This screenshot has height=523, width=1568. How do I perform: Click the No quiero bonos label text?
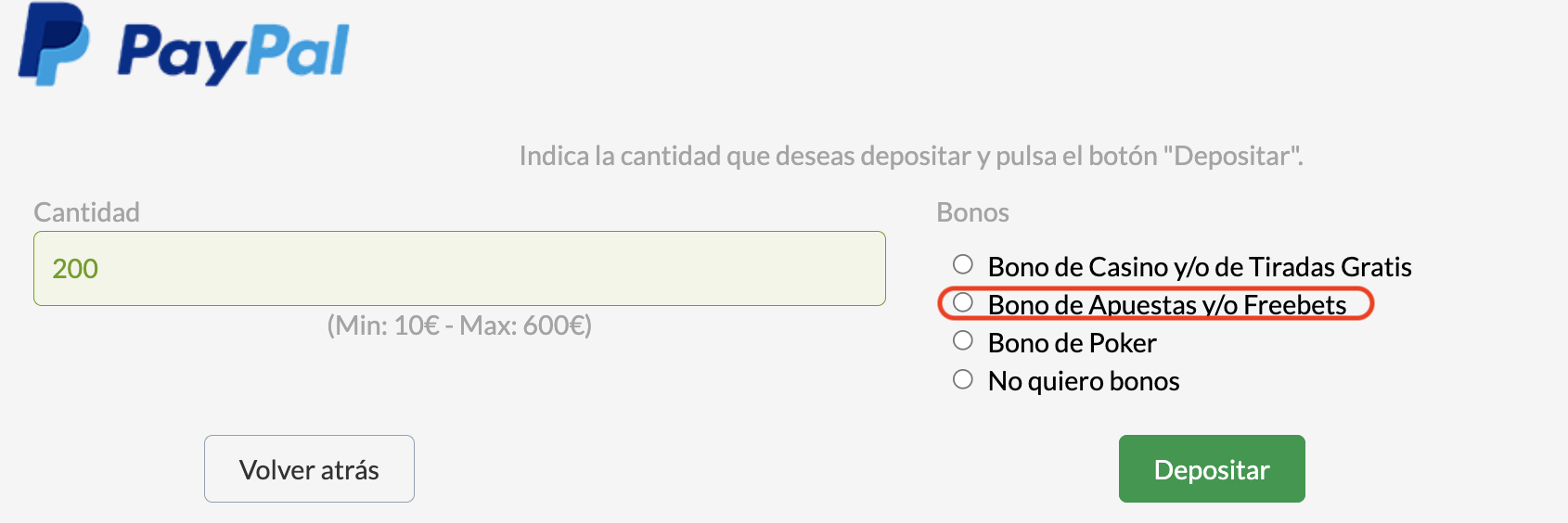1084,381
